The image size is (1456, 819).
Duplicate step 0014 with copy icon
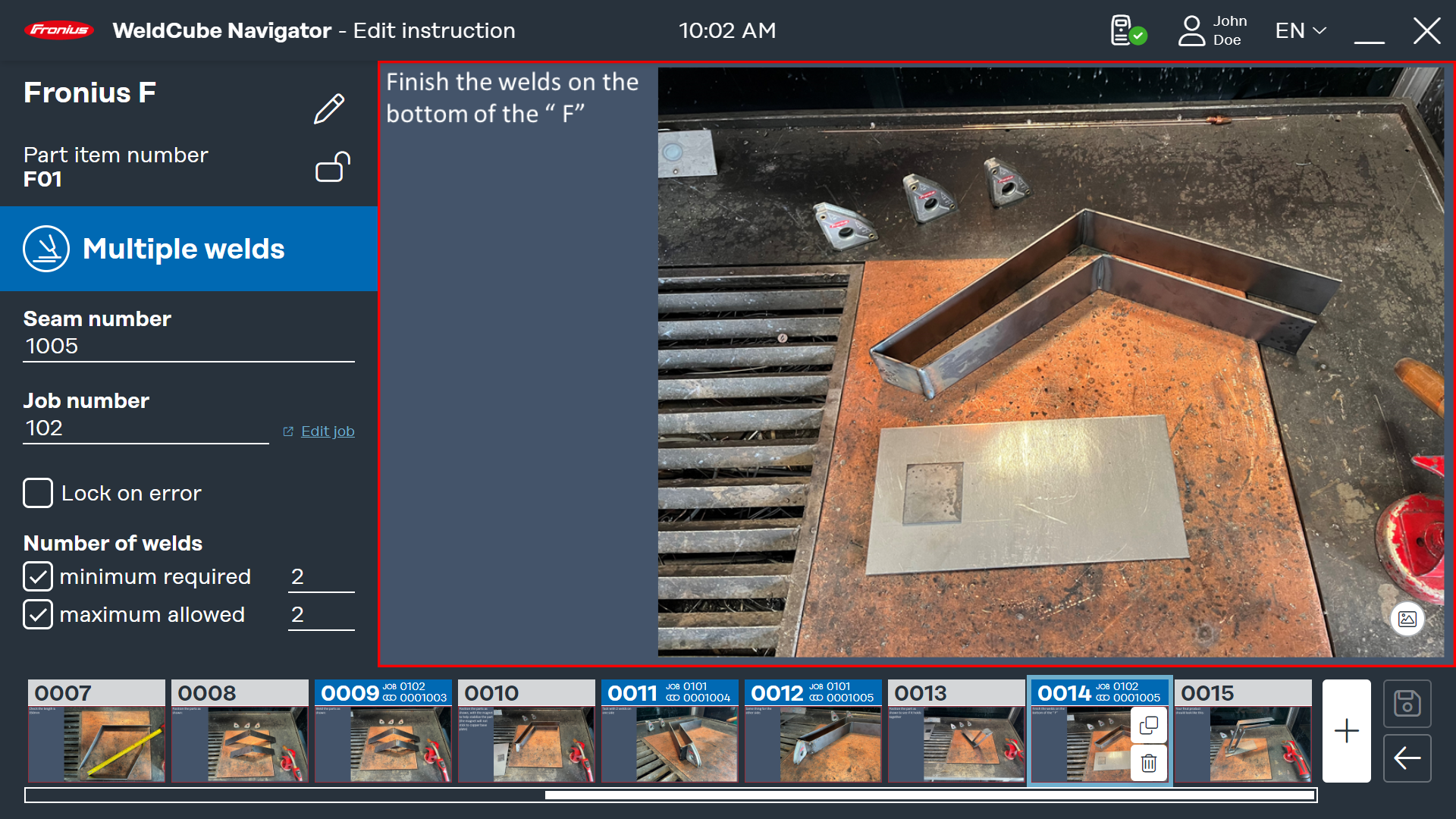(1149, 726)
